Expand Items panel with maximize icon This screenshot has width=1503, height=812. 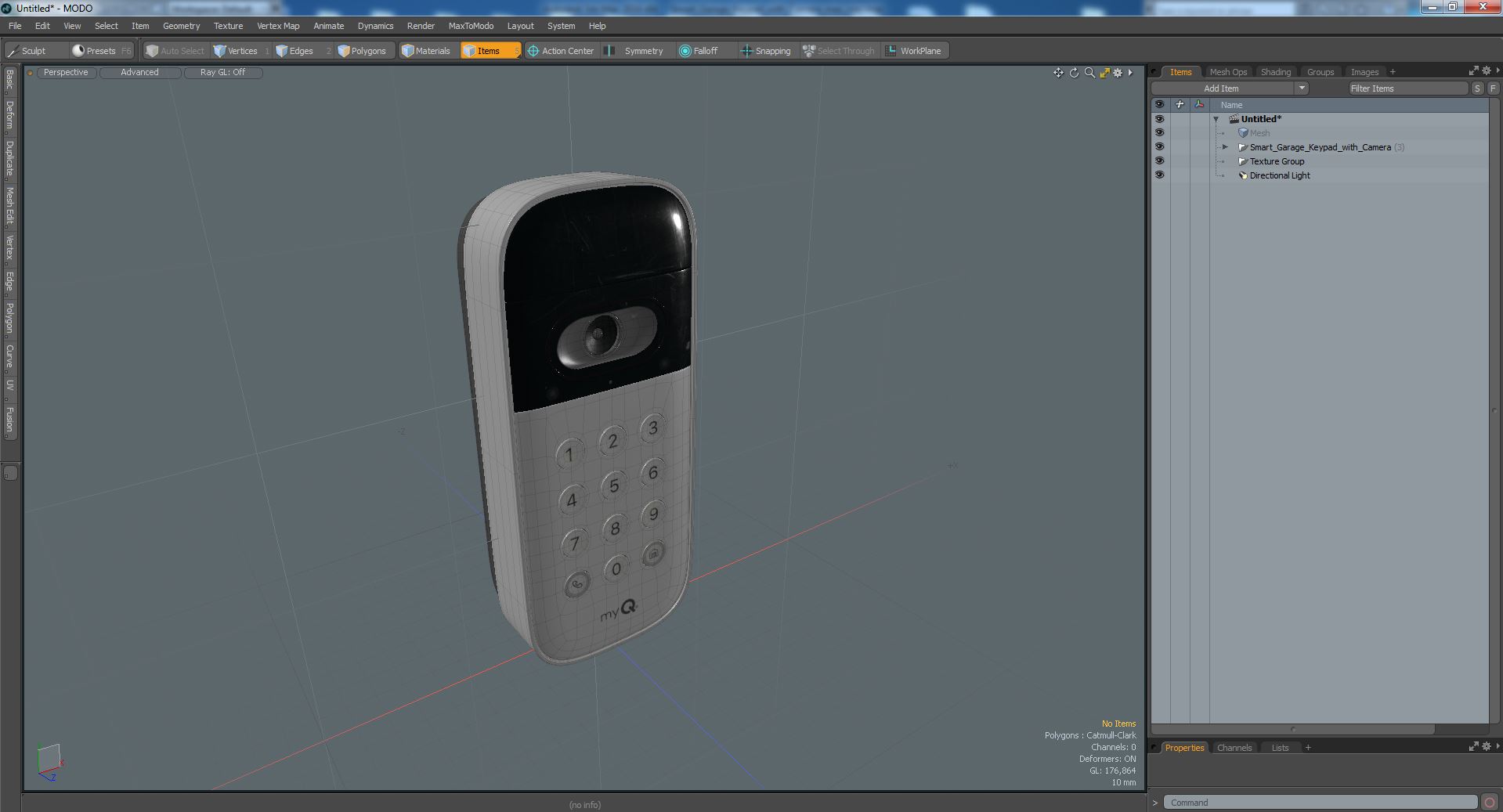pyautogui.click(x=1473, y=70)
